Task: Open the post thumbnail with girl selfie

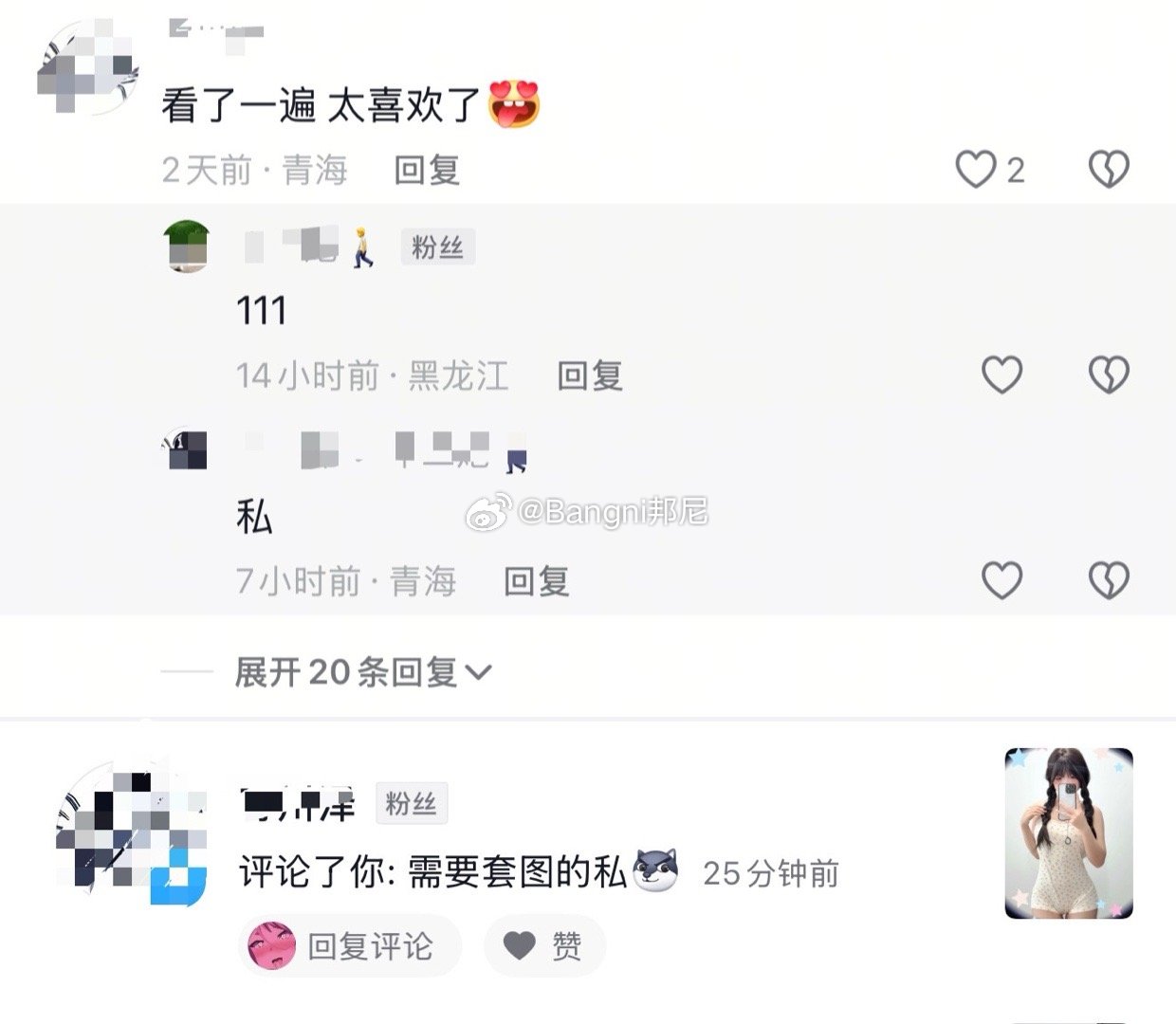Action: tap(1069, 833)
